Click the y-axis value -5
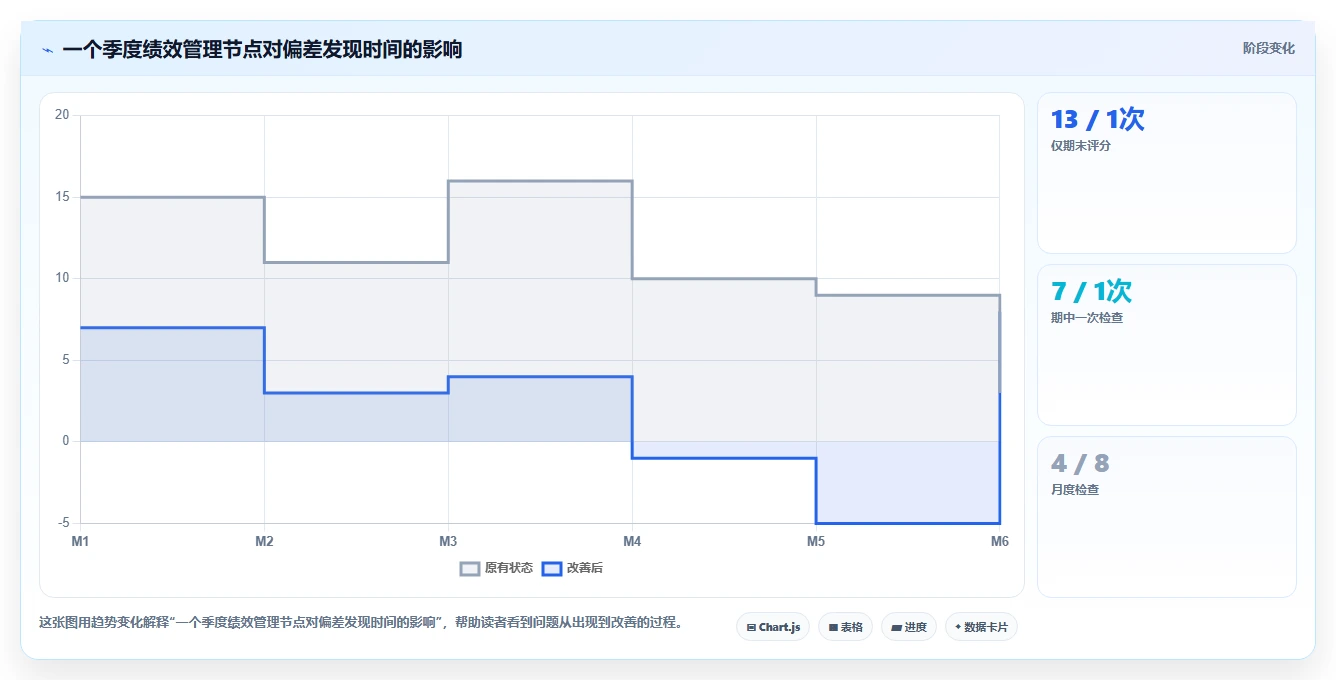This screenshot has width=1336, height=680. [64, 523]
